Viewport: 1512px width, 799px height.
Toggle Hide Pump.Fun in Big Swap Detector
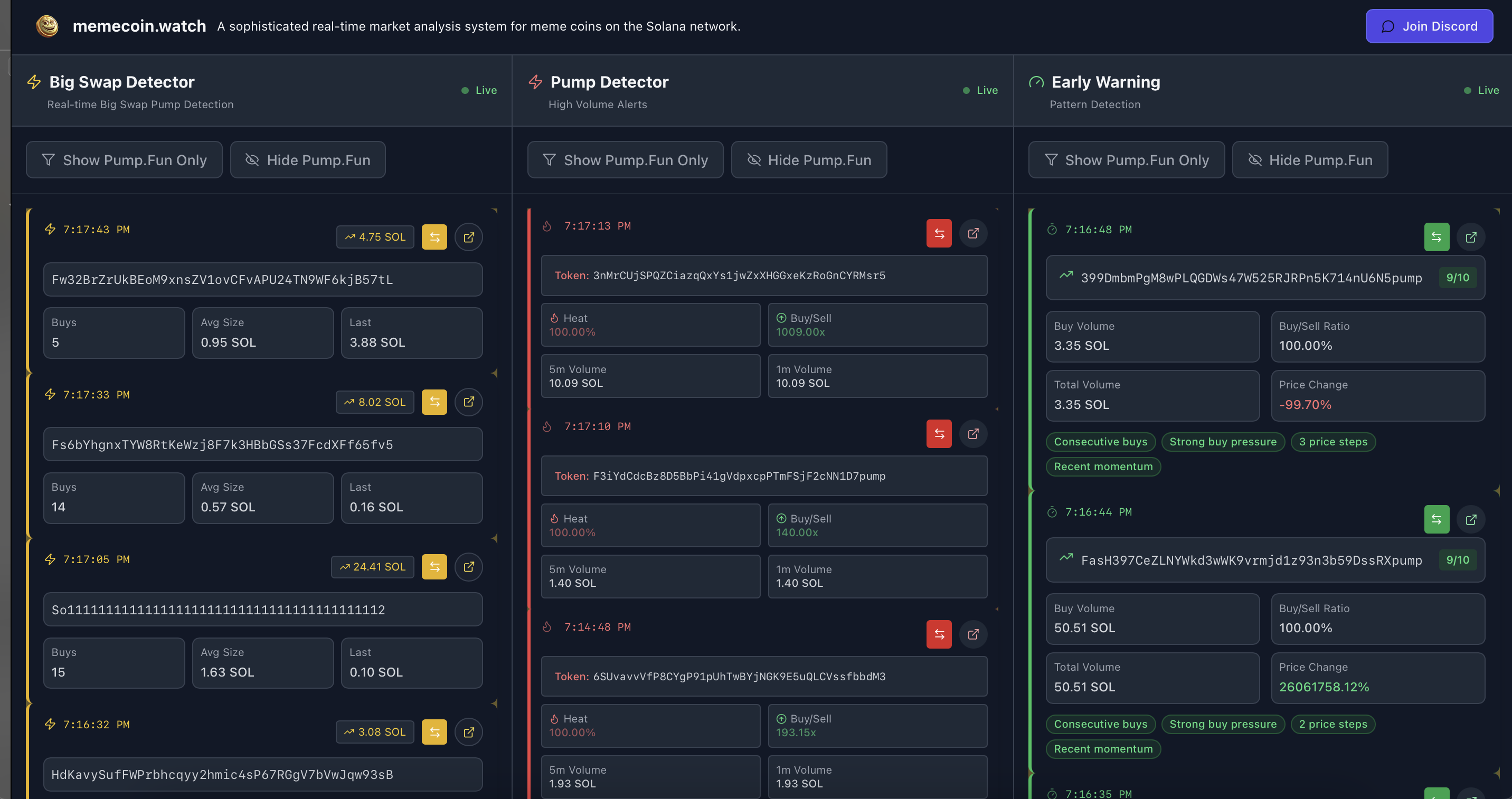[x=308, y=159]
